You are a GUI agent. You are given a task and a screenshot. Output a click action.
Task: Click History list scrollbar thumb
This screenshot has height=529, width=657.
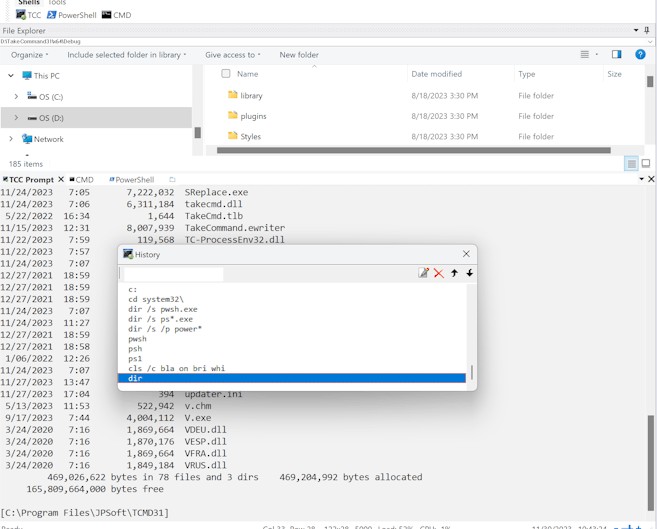[x=472, y=372]
